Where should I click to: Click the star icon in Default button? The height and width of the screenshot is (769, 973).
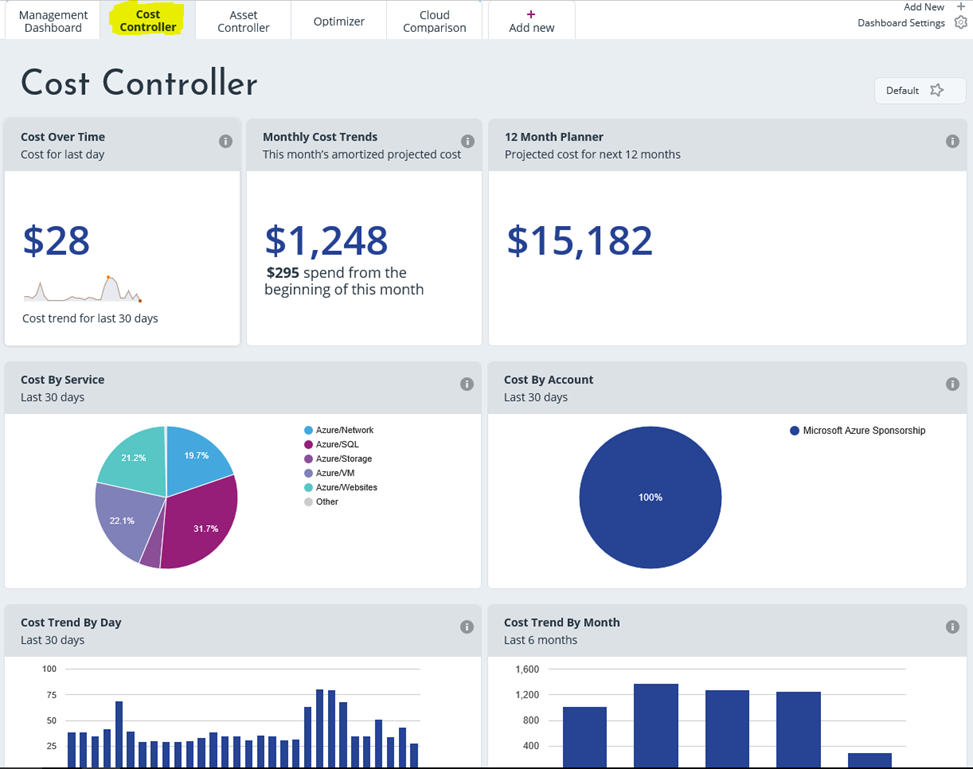click(x=937, y=91)
